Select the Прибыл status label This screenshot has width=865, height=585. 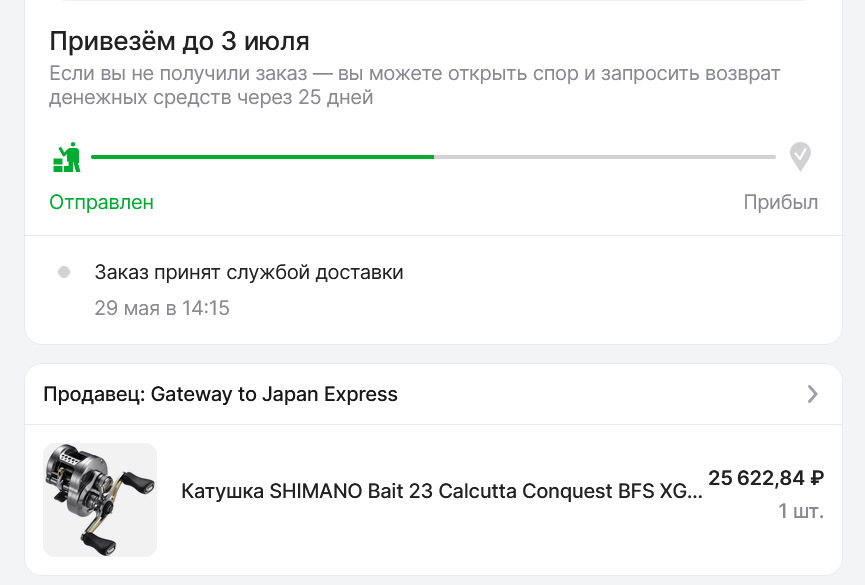coord(781,202)
